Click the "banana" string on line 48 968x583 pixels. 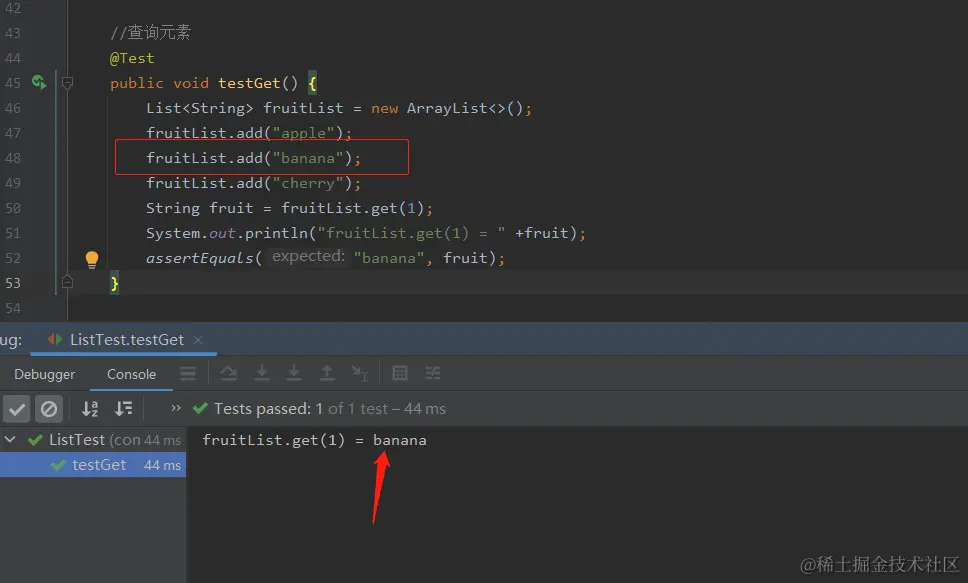(307, 158)
